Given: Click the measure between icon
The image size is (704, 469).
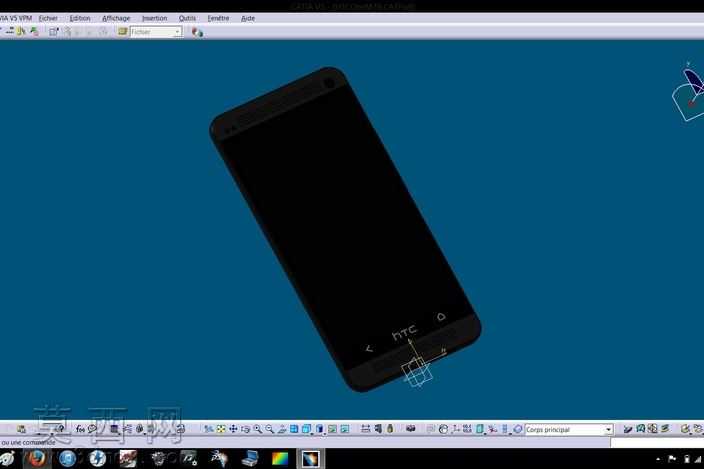Looking at the screenshot, I should coord(365,429).
